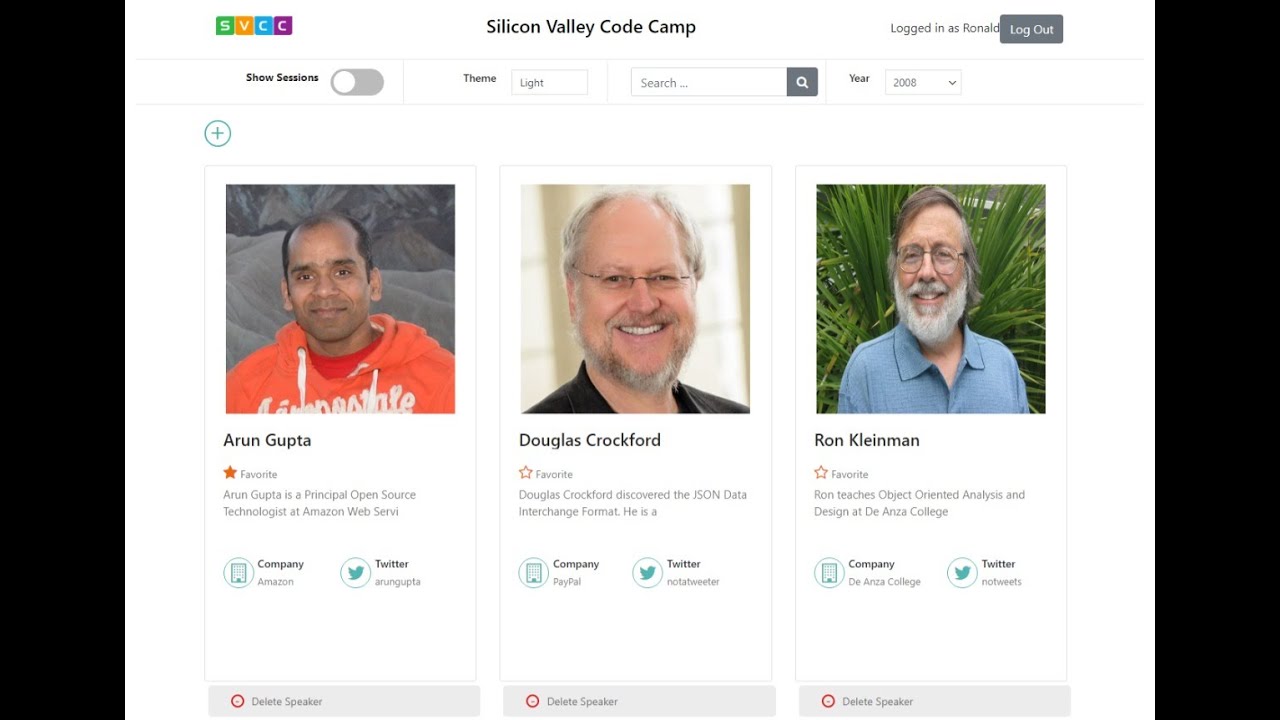Click the search magnifier button
Image resolution: width=1280 pixels, height=720 pixels.
802,83
